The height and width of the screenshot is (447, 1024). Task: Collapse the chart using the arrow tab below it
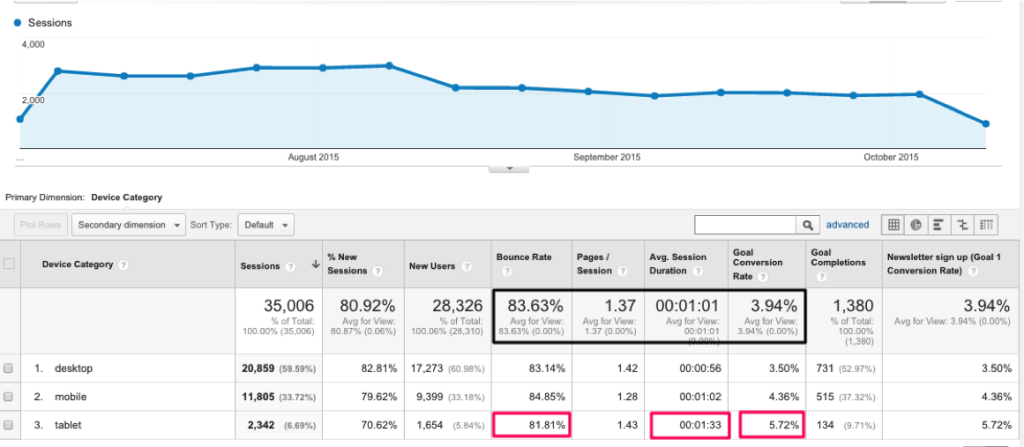point(509,169)
